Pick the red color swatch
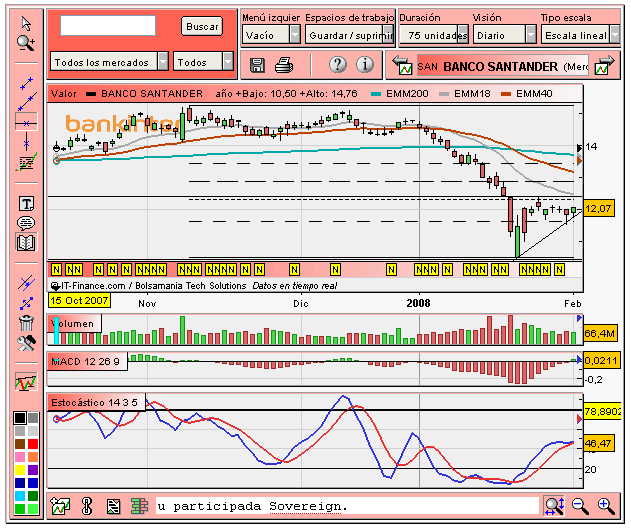The image size is (631, 529). click(33, 444)
